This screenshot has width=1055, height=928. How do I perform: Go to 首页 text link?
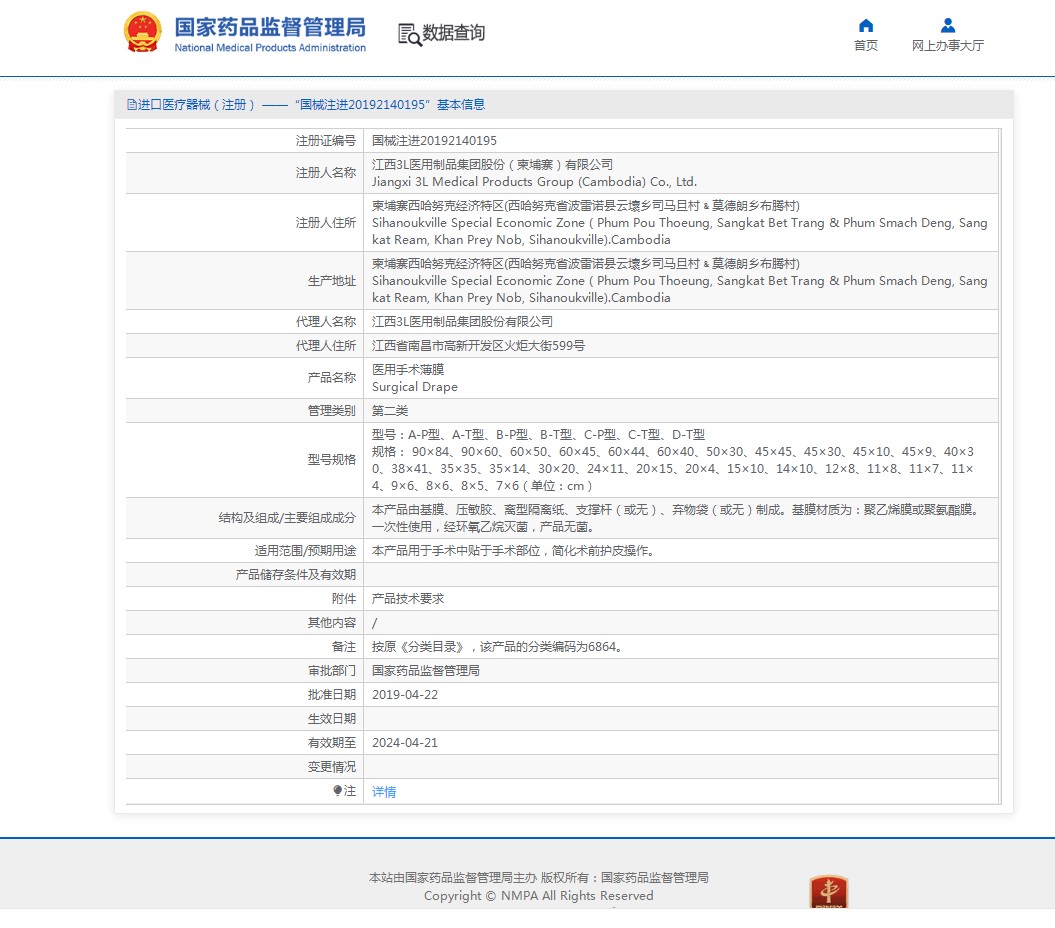(x=866, y=45)
